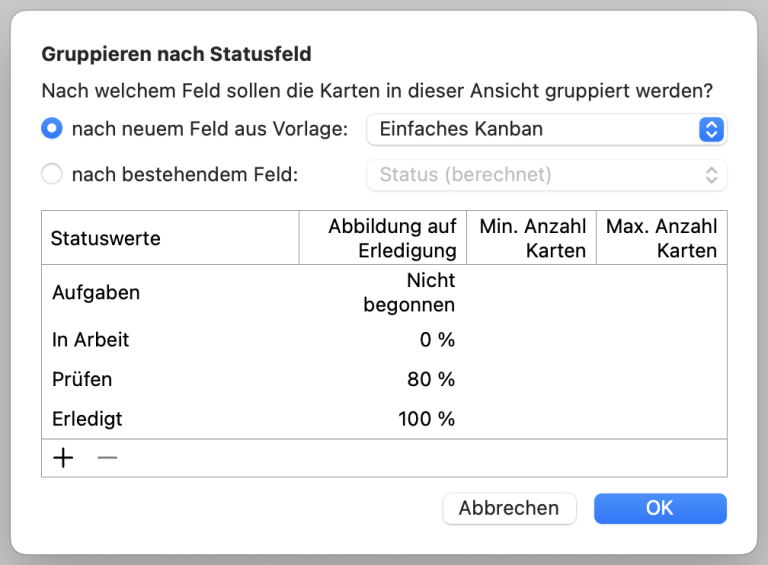Image resolution: width=768 pixels, height=565 pixels.
Task: Click the 'Abbildung auf Erledigung' column header
Action: 383,238
